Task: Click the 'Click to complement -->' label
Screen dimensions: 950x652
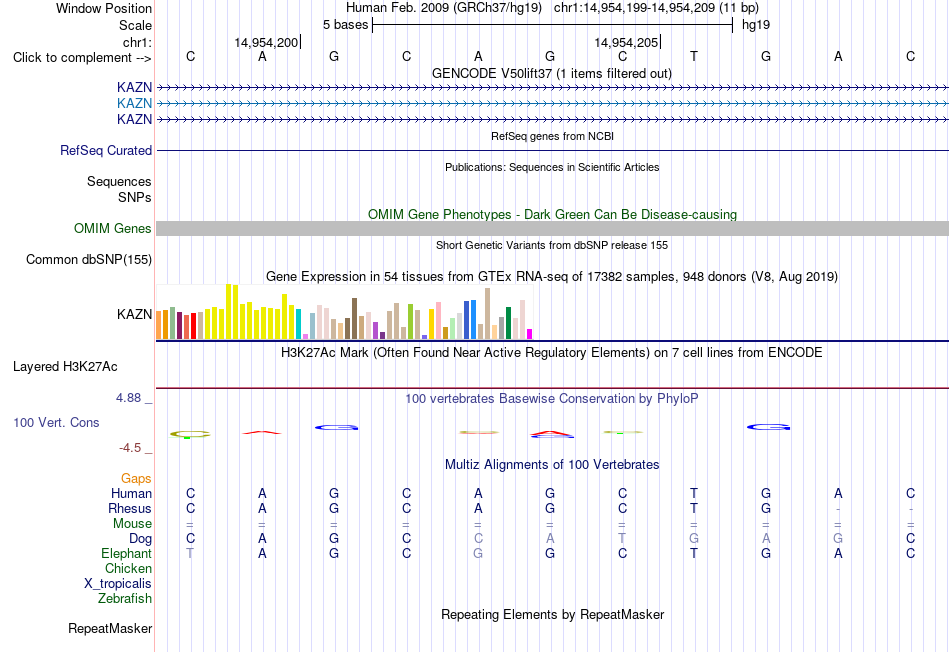Action: (x=82, y=58)
